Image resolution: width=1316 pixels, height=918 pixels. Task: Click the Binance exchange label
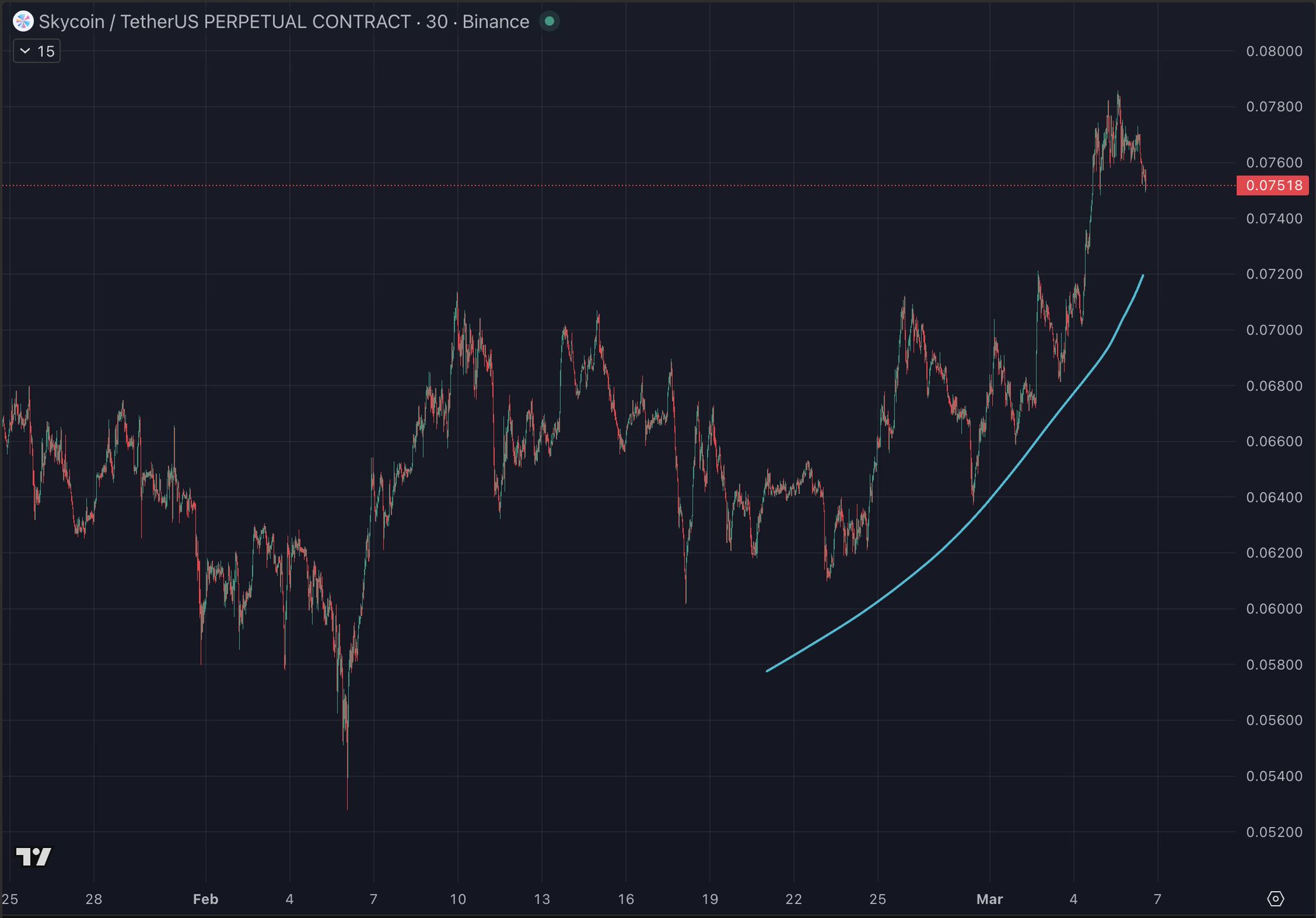495,22
